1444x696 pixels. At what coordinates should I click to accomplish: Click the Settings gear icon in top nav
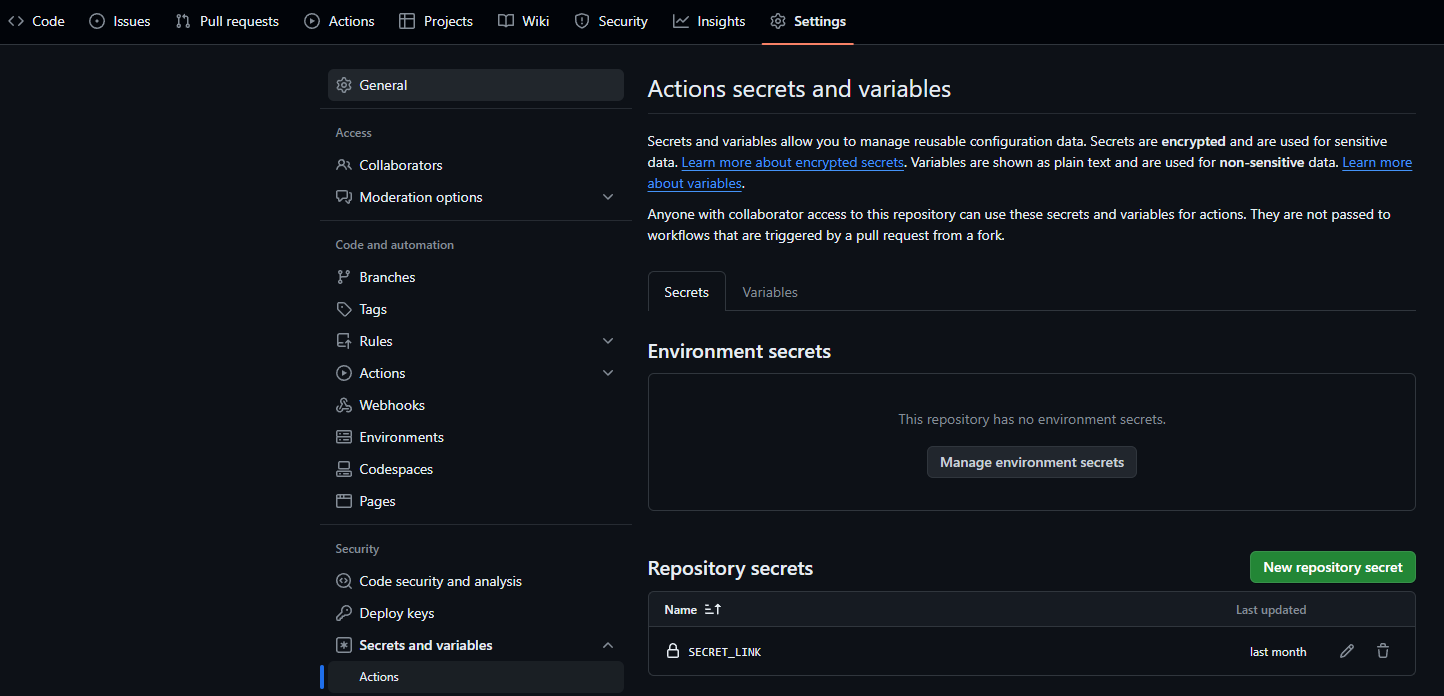(778, 21)
